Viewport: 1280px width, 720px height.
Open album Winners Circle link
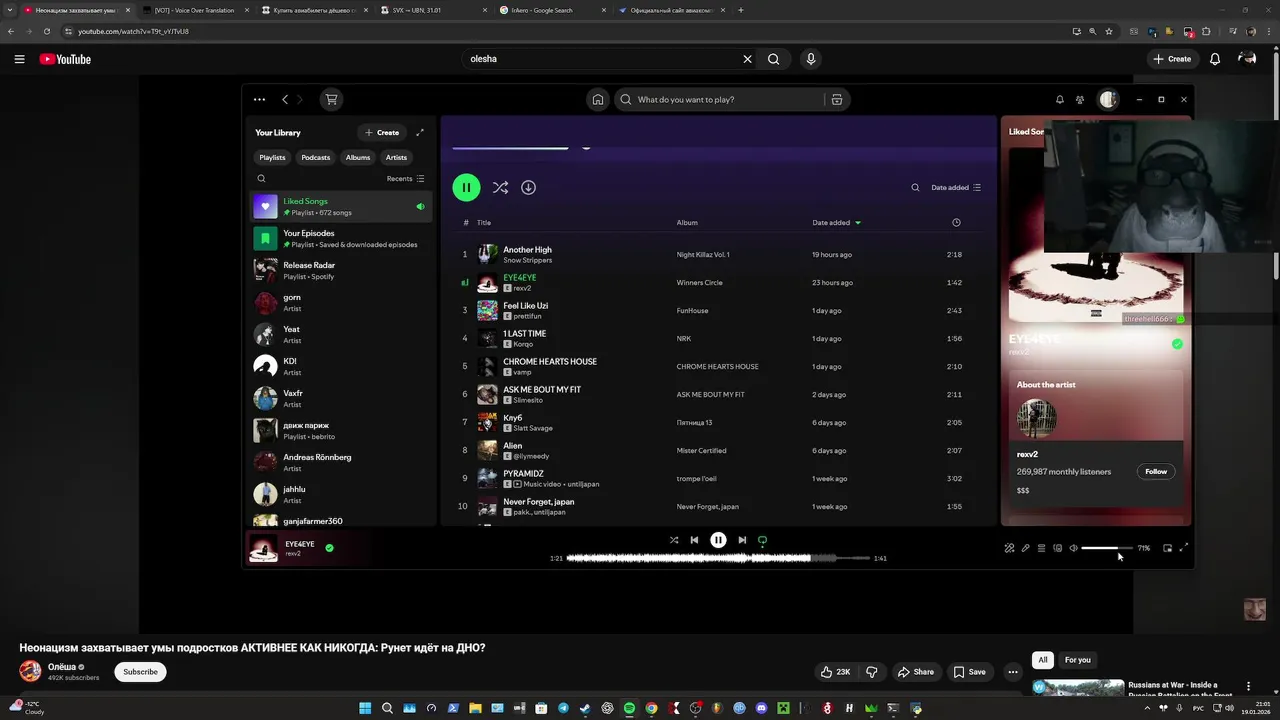[x=699, y=283]
